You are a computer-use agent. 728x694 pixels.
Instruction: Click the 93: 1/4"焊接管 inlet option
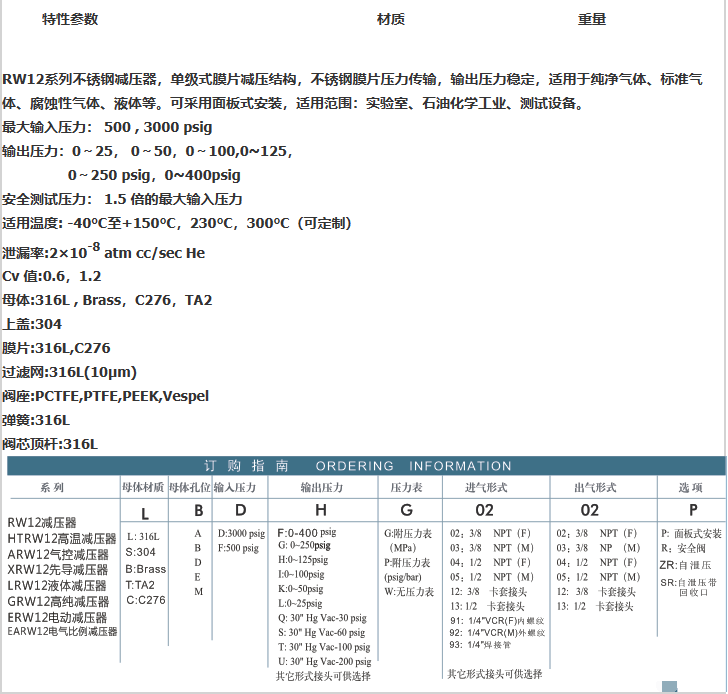[480, 645]
